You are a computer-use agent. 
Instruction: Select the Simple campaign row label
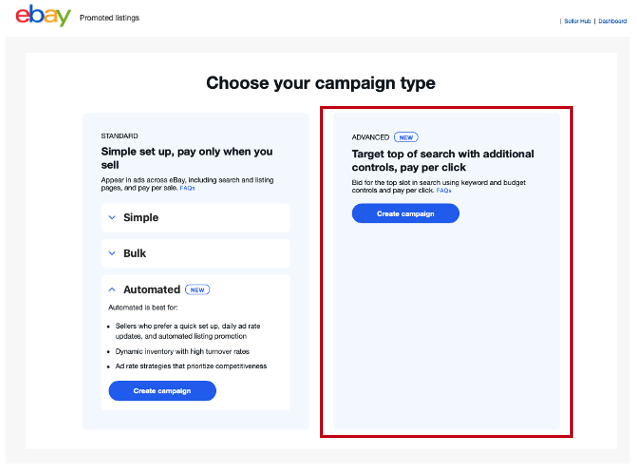[x=141, y=217]
